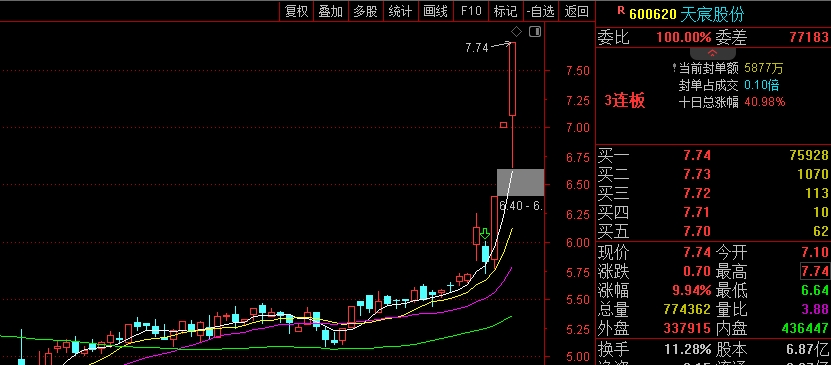This screenshot has width=831, height=365.
Task: Open the 复权 menu
Action: [296, 11]
